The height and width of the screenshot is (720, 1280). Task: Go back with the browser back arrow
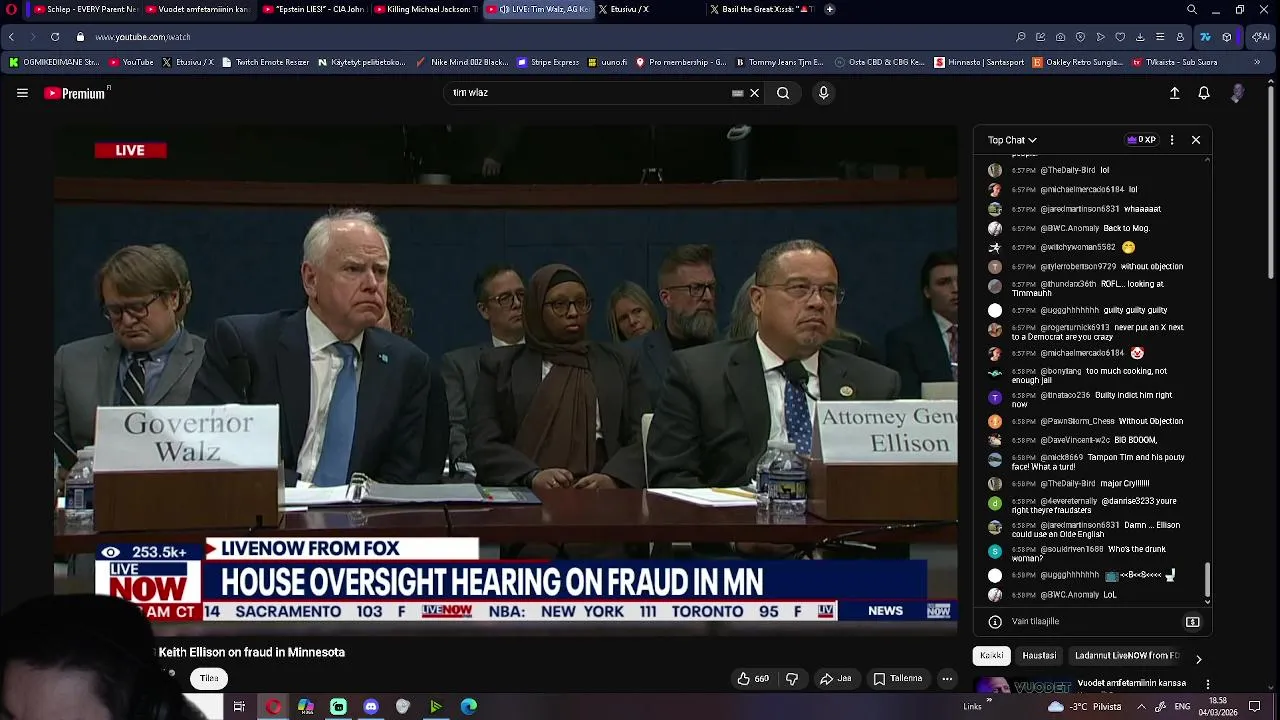11,37
